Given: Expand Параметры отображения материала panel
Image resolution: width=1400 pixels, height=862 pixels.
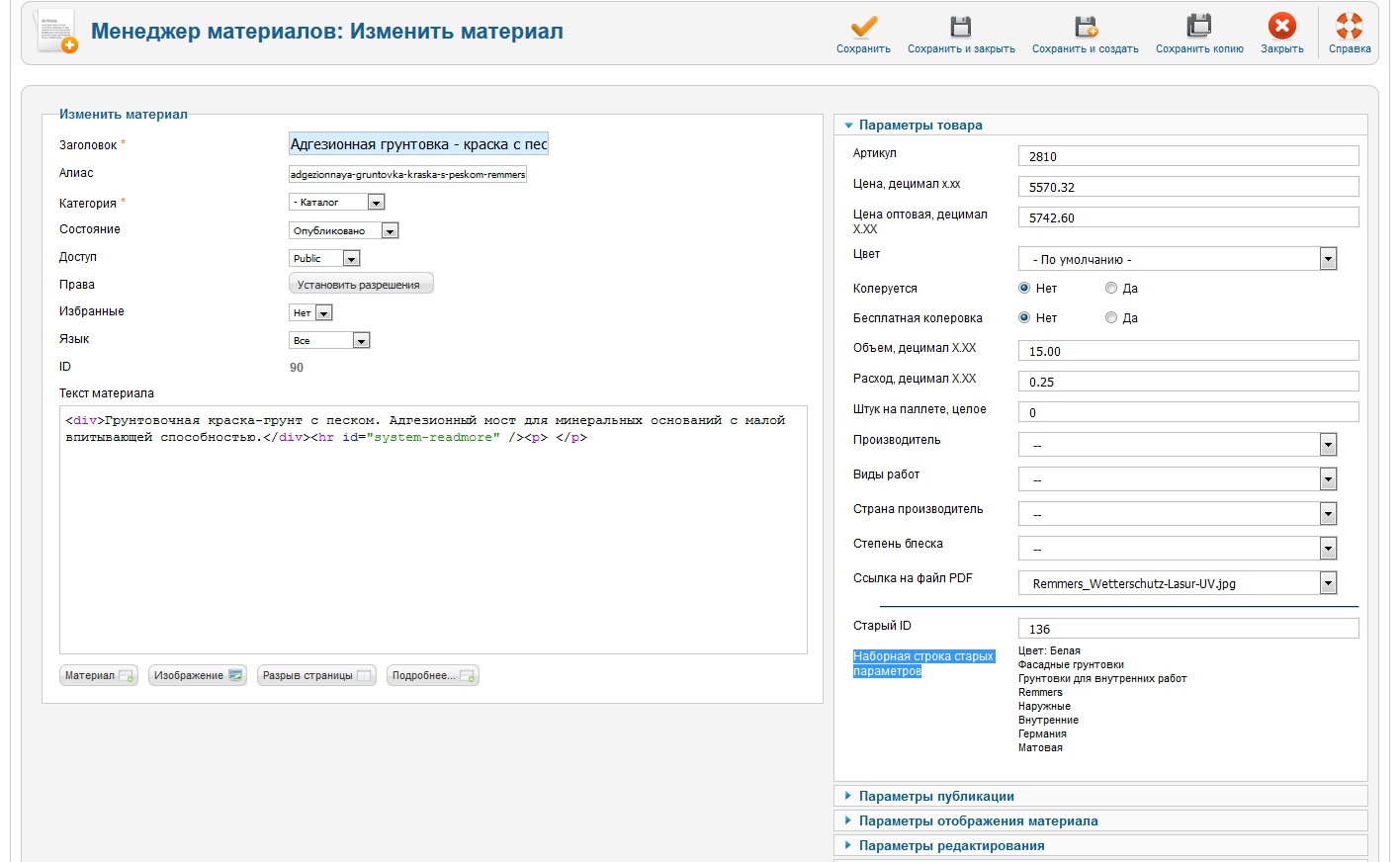Looking at the screenshot, I should (978, 821).
